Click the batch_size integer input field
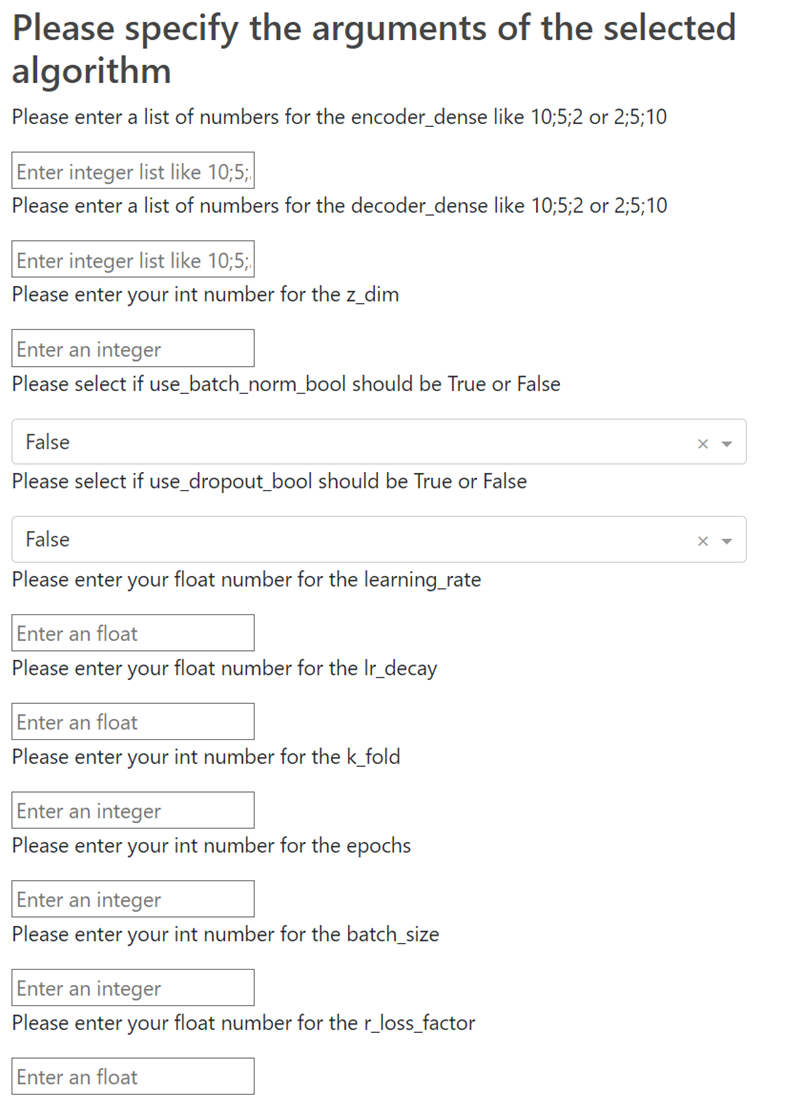 (133, 988)
